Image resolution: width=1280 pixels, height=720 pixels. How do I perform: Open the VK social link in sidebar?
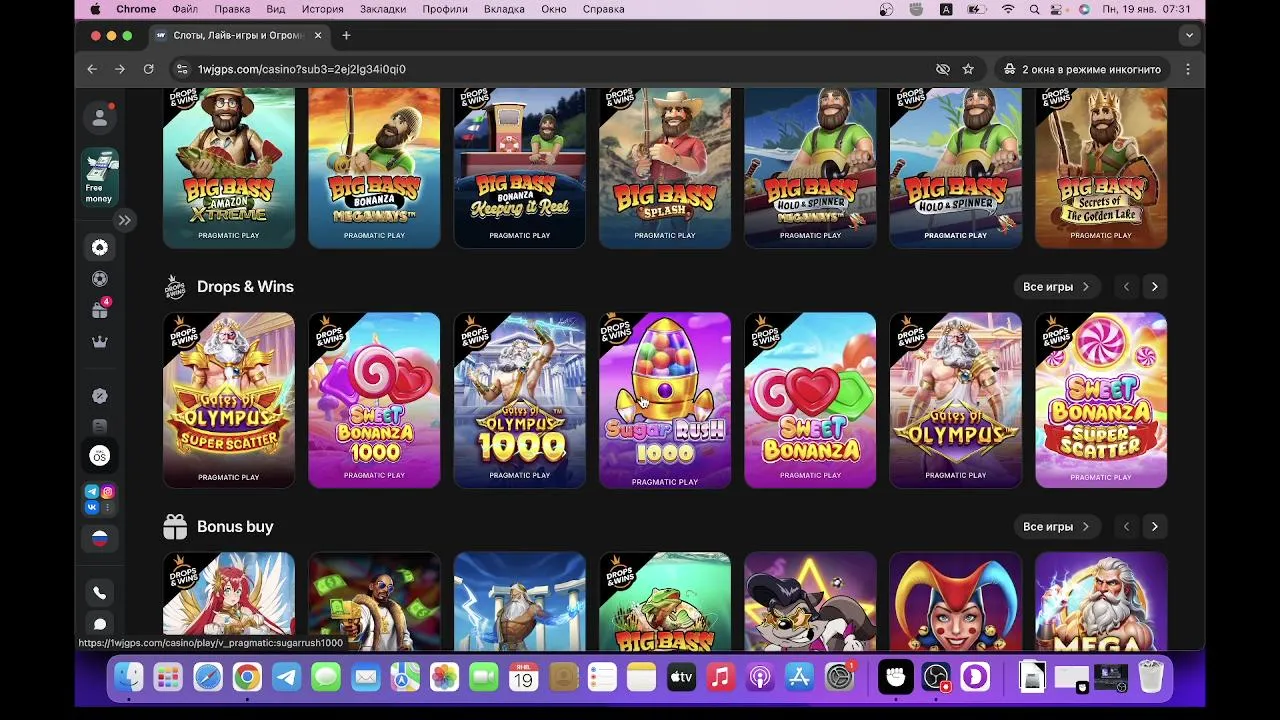92,508
